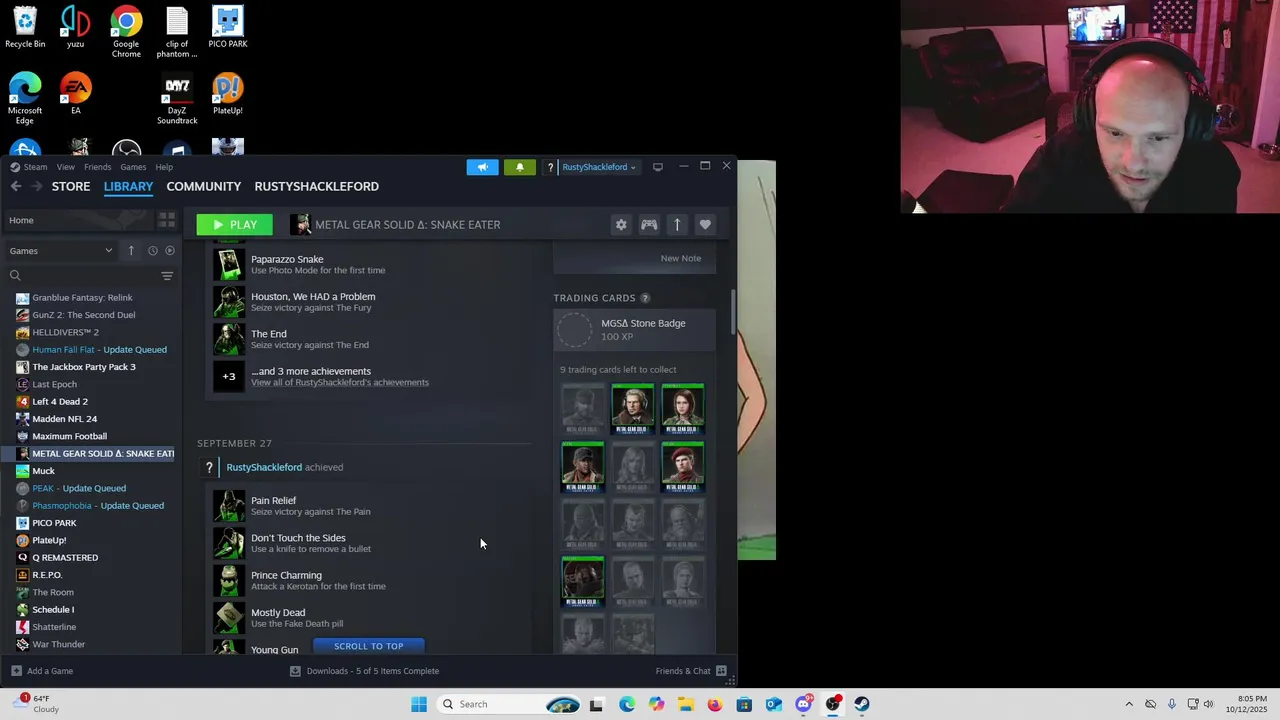This screenshot has height=720, width=1280.
Task: Open MGSΔ Stone Badge entry
Action: pos(635,330)
